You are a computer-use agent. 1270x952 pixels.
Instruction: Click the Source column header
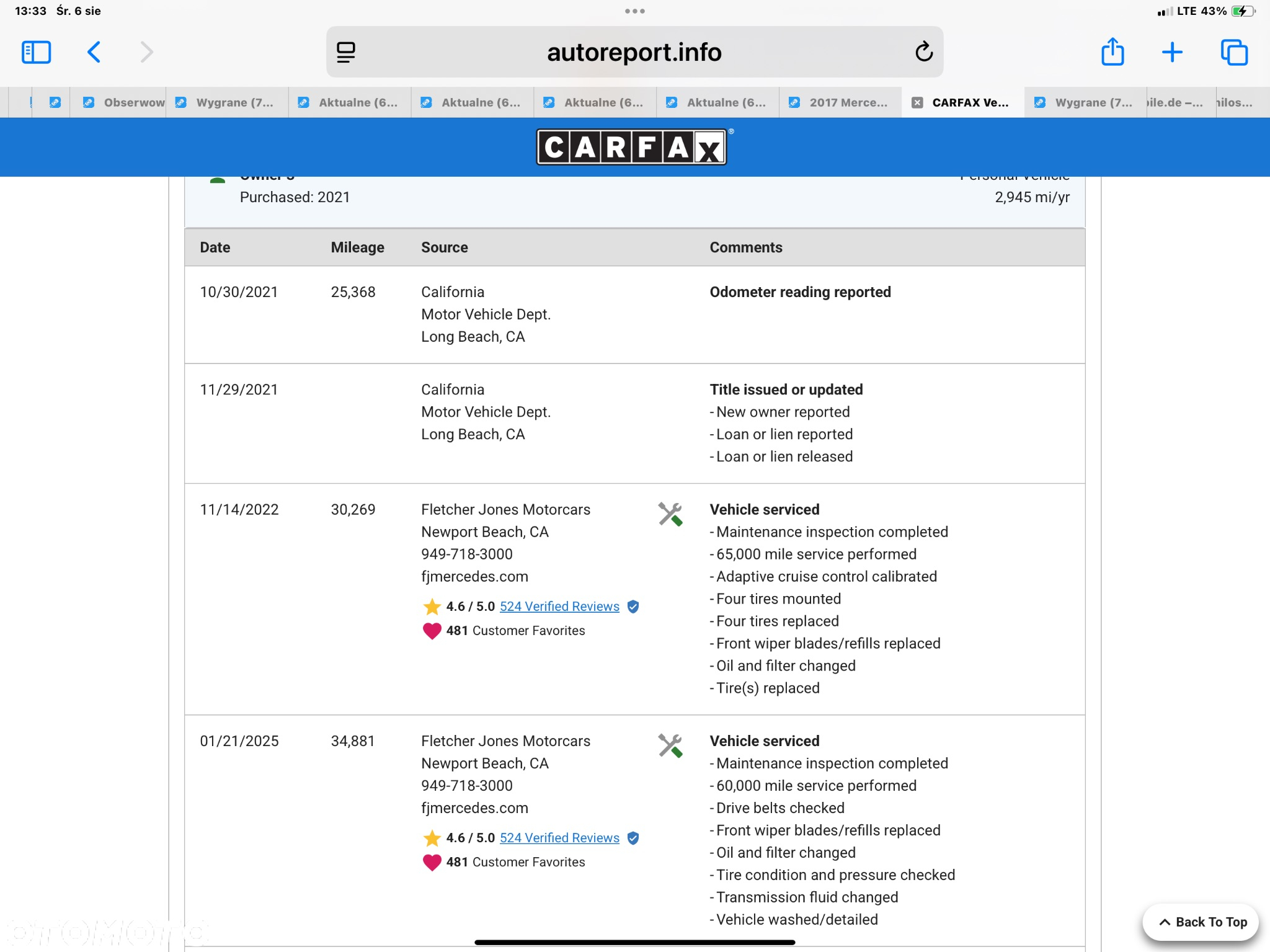tap(445, 247)
